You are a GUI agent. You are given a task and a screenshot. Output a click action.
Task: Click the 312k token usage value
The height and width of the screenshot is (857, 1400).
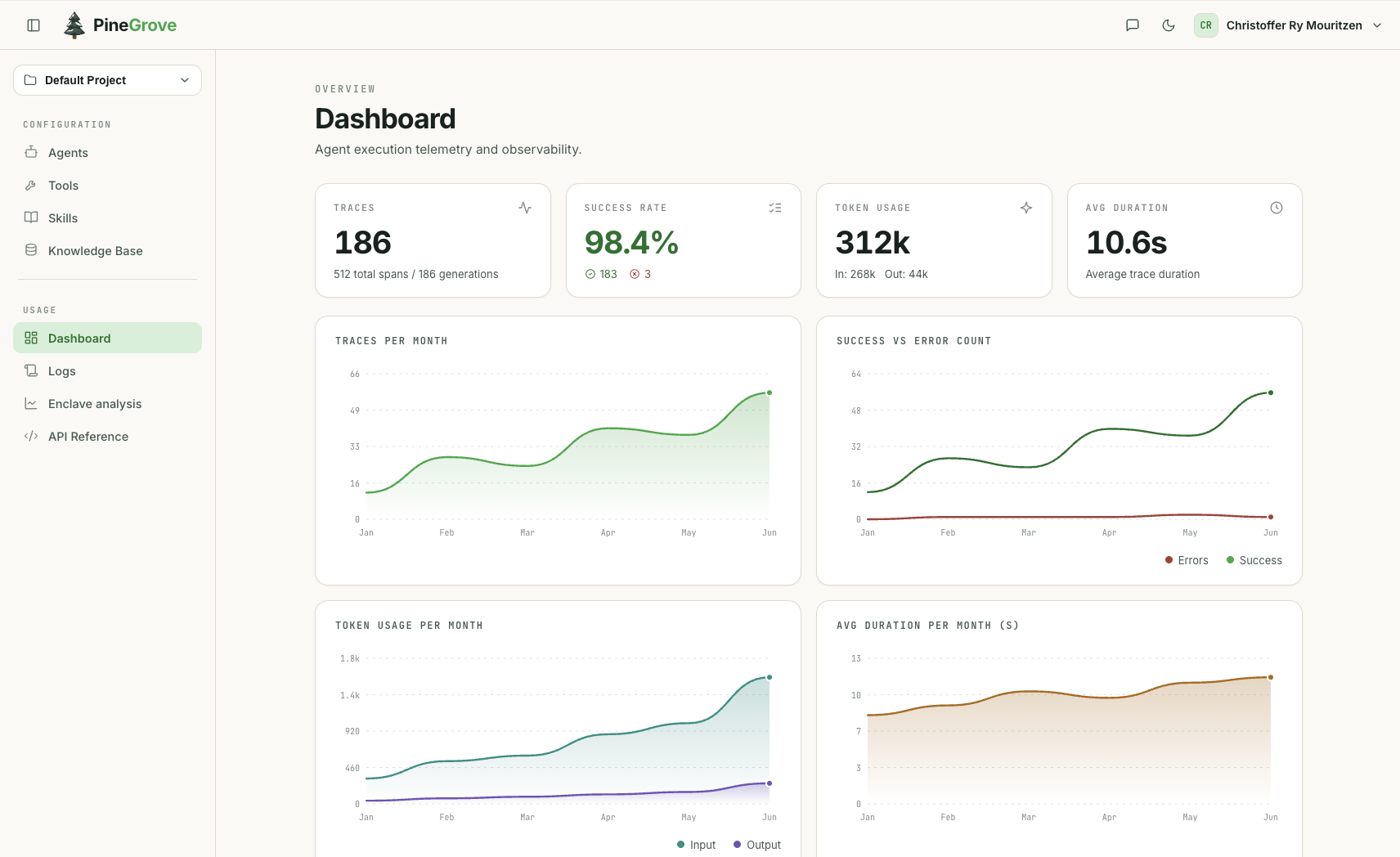(873, 243)
